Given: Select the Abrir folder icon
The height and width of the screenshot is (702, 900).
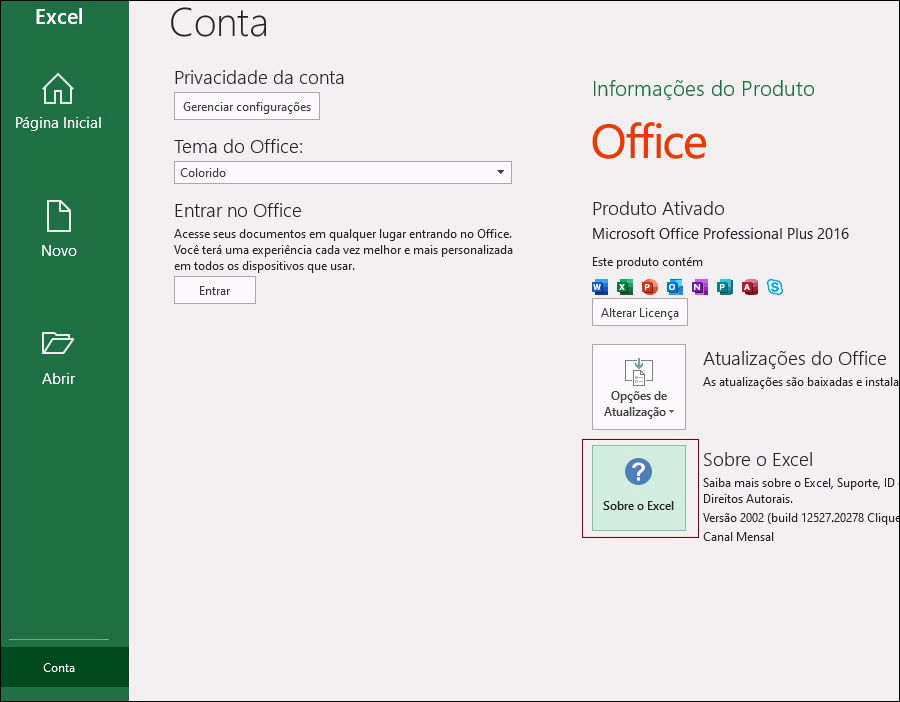Looking at the screenshot, I should (x=58, y=343).
